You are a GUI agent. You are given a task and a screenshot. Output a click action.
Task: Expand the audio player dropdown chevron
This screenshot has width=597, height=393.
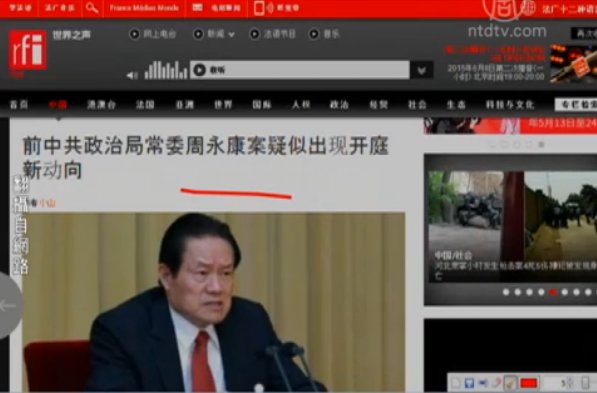pyautogui.click(x=421, y=70)
